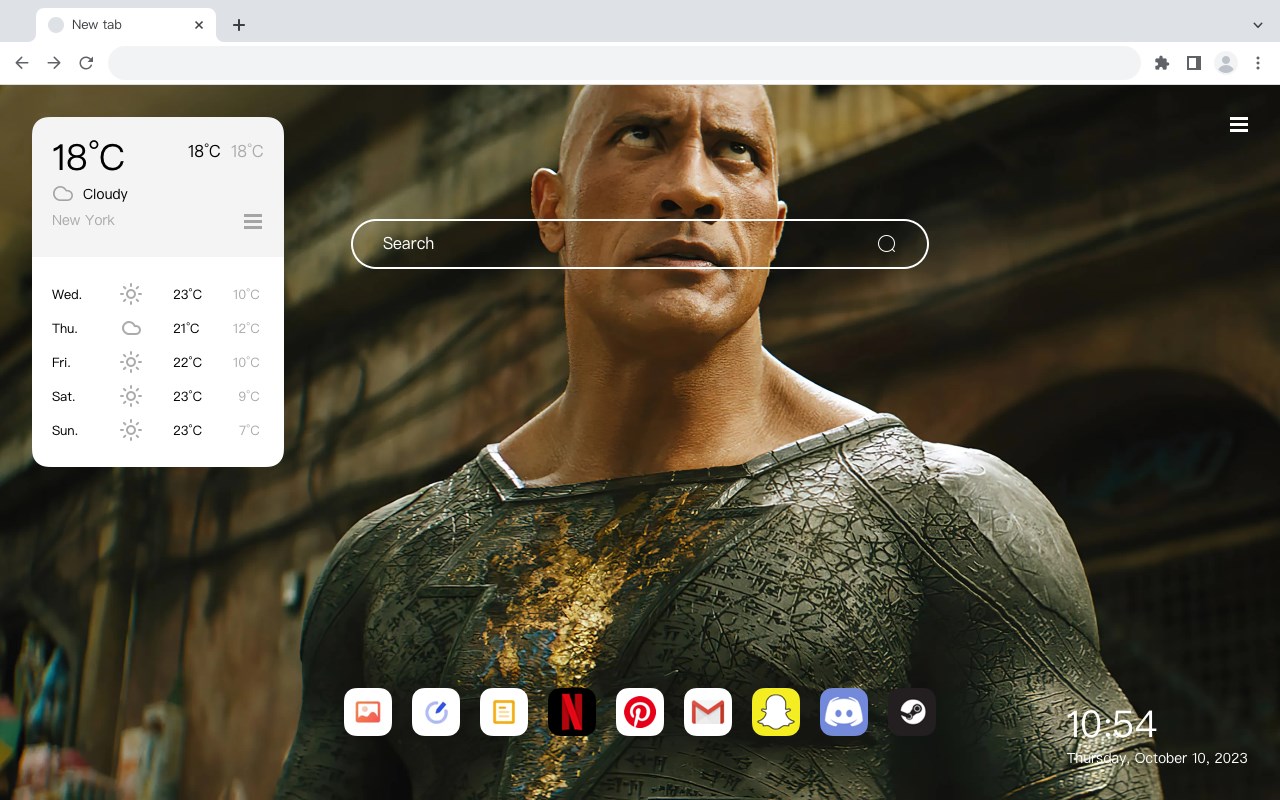Open the Chrome extensions puzzle icon

1162,63
